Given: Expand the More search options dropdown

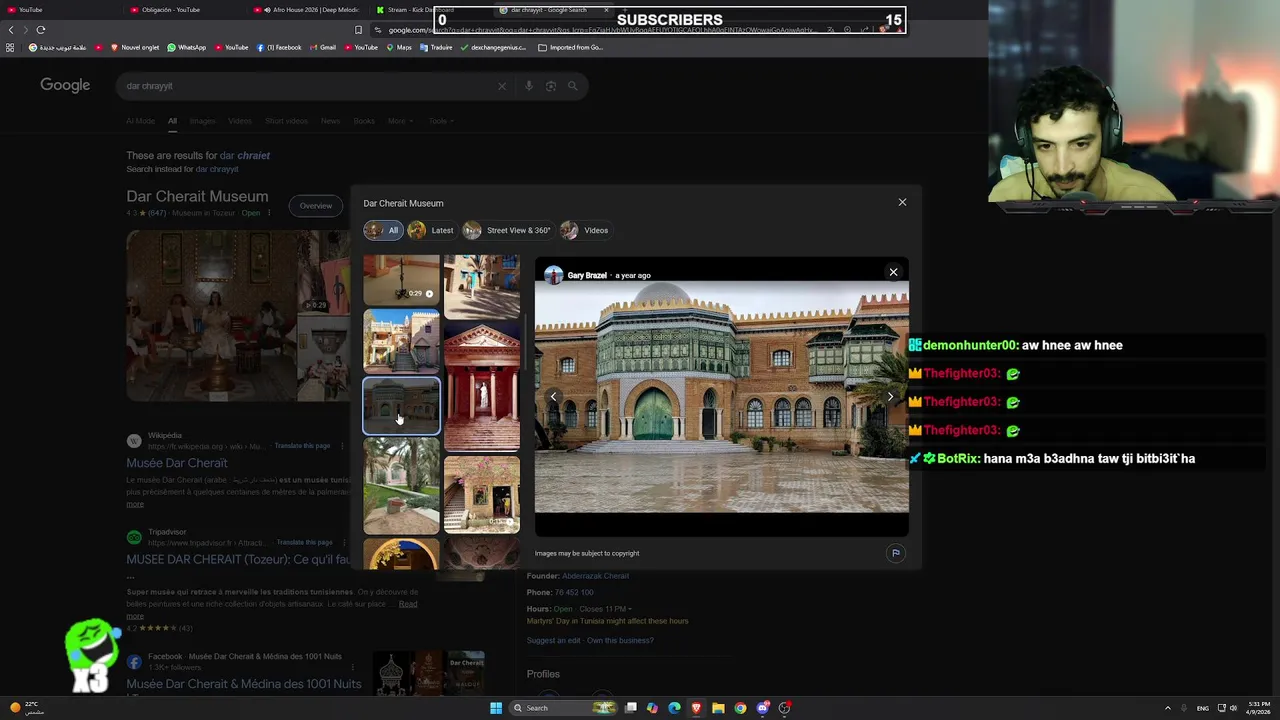Looking at the screenshot, I should (400, 121).
